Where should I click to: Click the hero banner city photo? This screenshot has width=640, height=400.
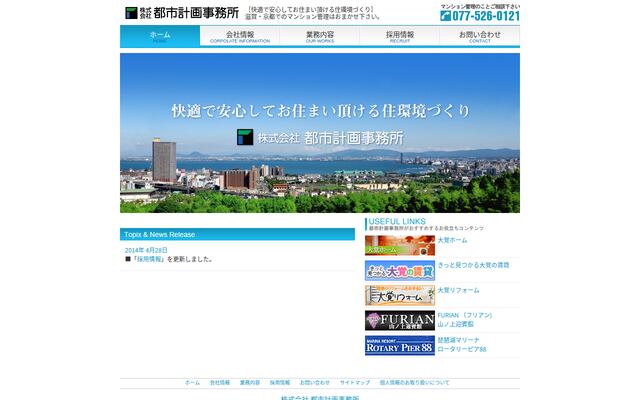point(320,133)
